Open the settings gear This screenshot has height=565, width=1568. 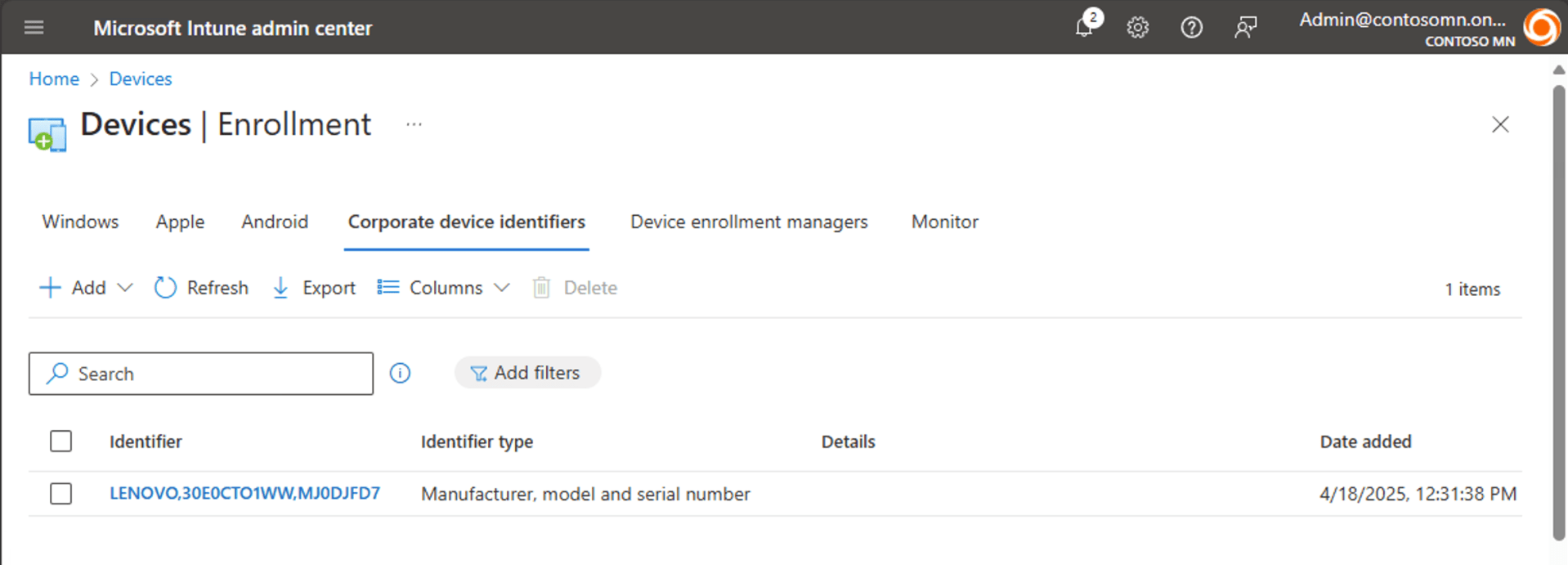click(1137, 28)
